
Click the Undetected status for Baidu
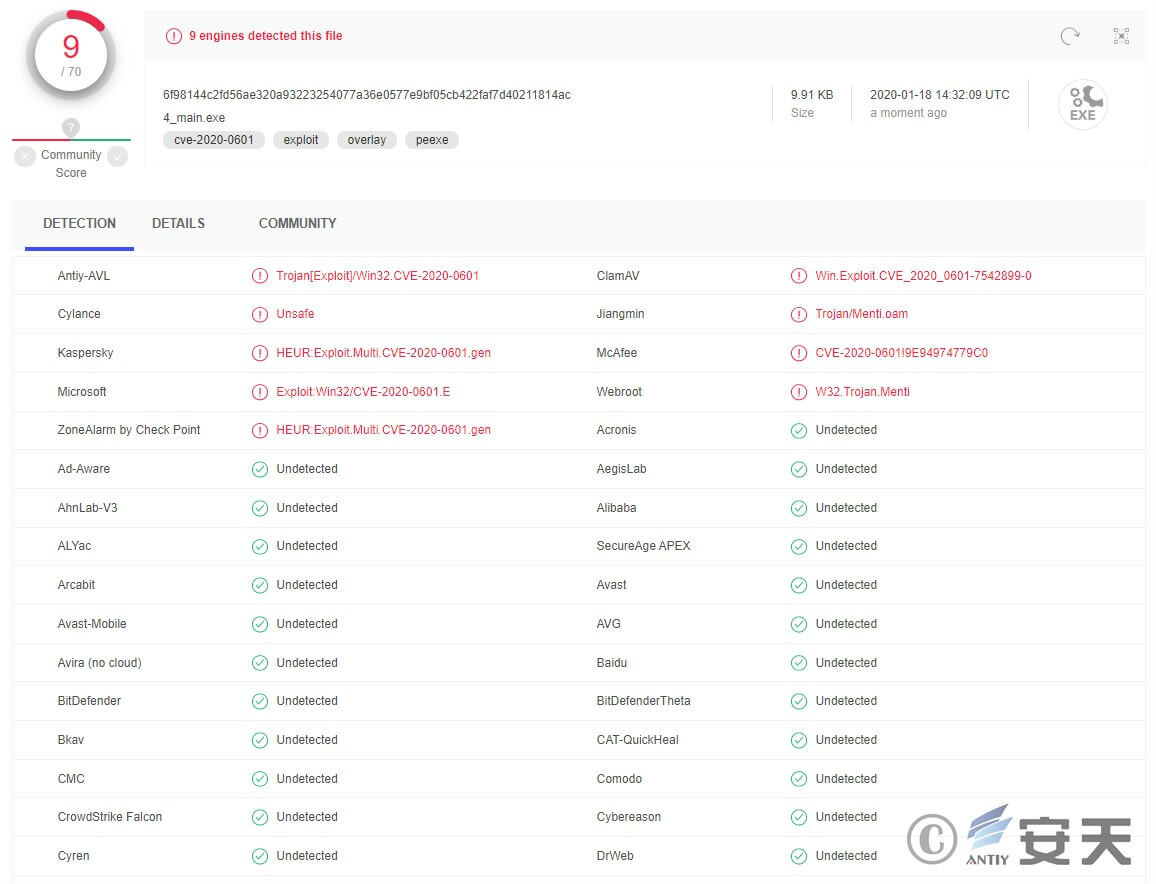pyautogui.click(x=846, y=663)
